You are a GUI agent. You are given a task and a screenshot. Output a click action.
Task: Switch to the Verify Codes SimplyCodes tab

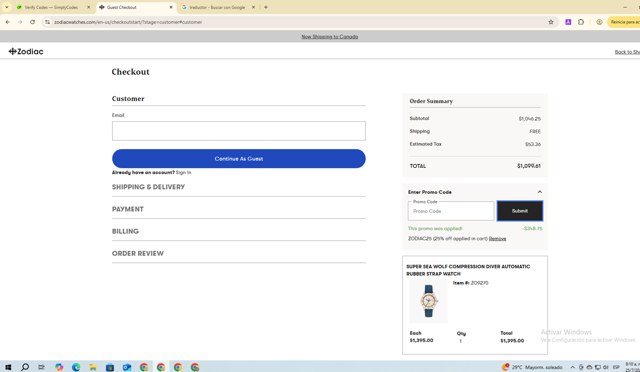(x=51, y=7)
